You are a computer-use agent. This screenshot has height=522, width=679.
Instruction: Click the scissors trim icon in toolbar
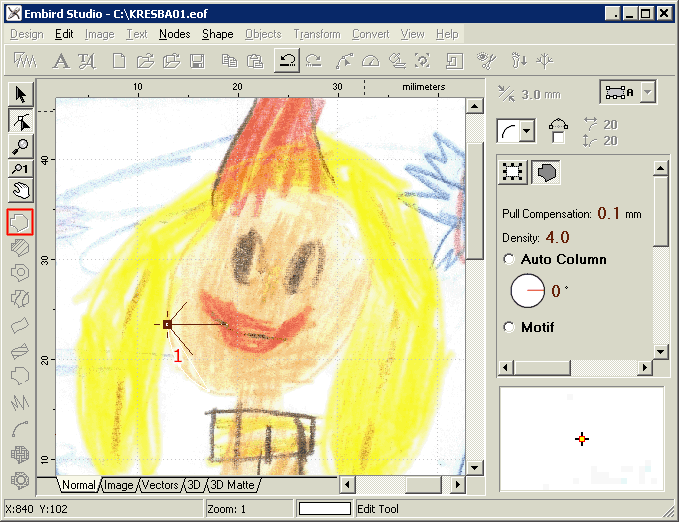point(486,61)
